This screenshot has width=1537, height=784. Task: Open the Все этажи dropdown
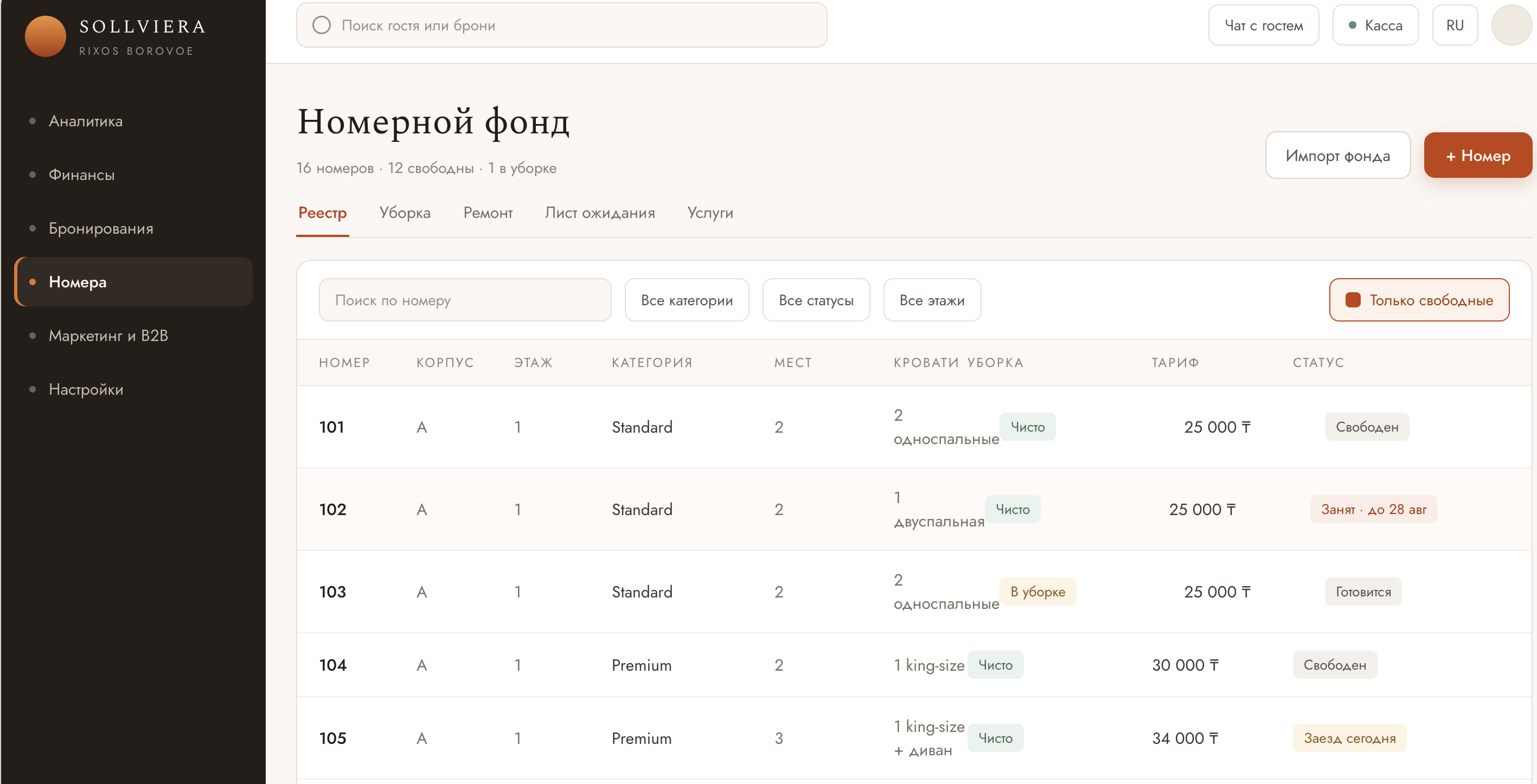932,300
